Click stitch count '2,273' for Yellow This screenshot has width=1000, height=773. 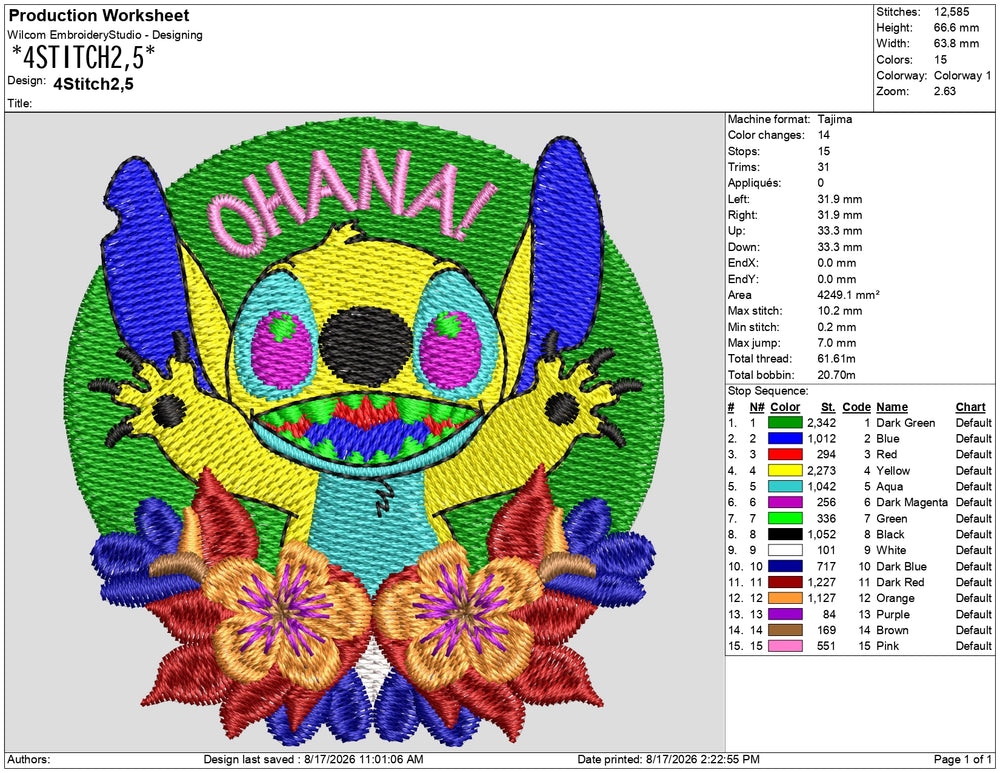(x=821, y=471)
